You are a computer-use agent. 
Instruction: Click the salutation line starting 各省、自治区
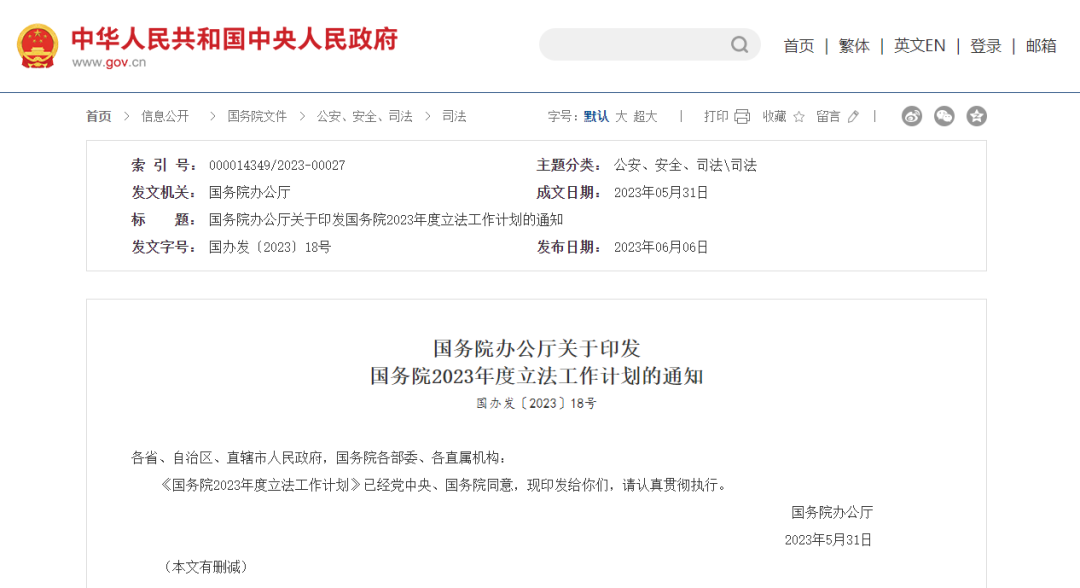(319, 458)
